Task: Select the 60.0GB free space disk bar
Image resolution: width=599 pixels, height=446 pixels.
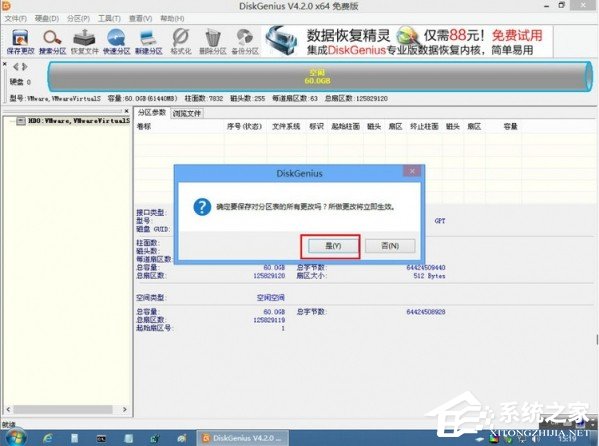Action: click(320, 76)
